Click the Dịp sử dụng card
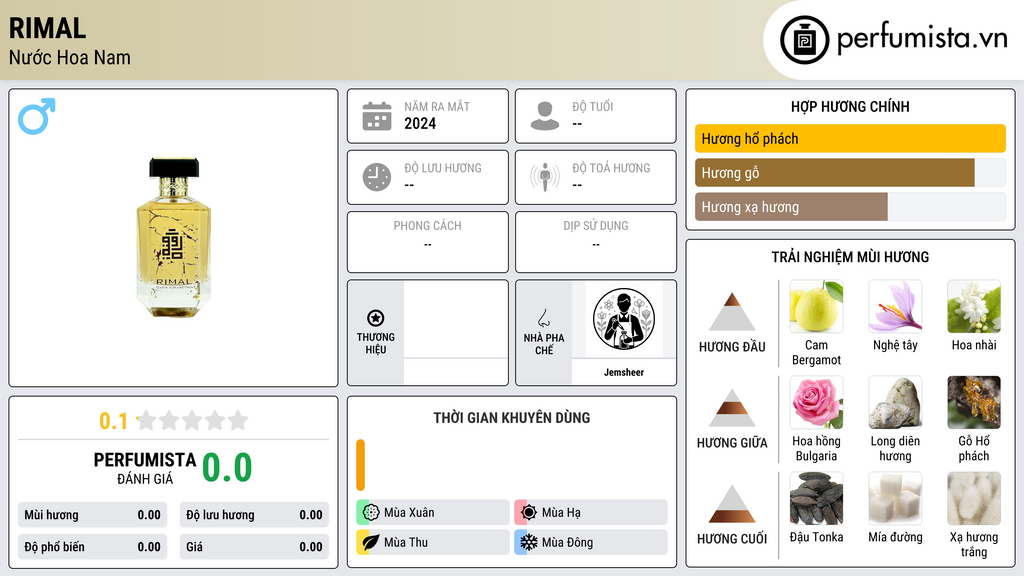Screen dimensions: 1024x576 (596, 242)
